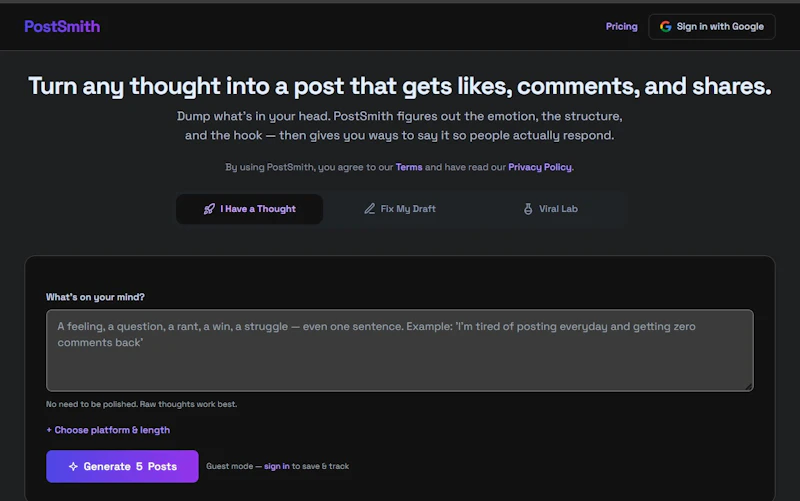Open the Terms link

(409, 167)
